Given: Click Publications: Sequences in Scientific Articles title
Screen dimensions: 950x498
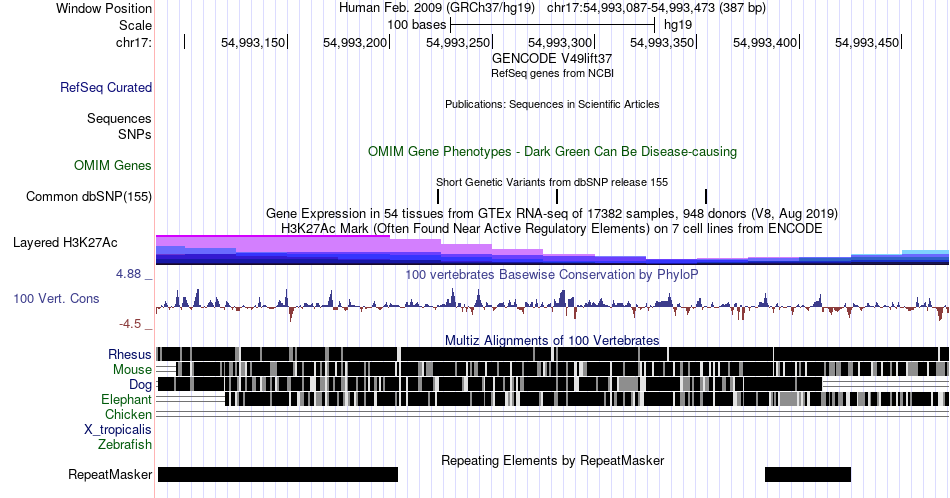Looking at the screenshot, I should [552, 104].
